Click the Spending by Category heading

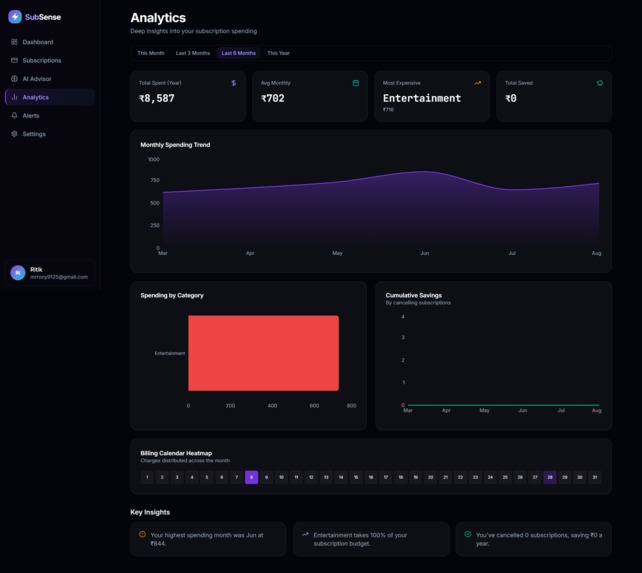[x=172, y=295]
